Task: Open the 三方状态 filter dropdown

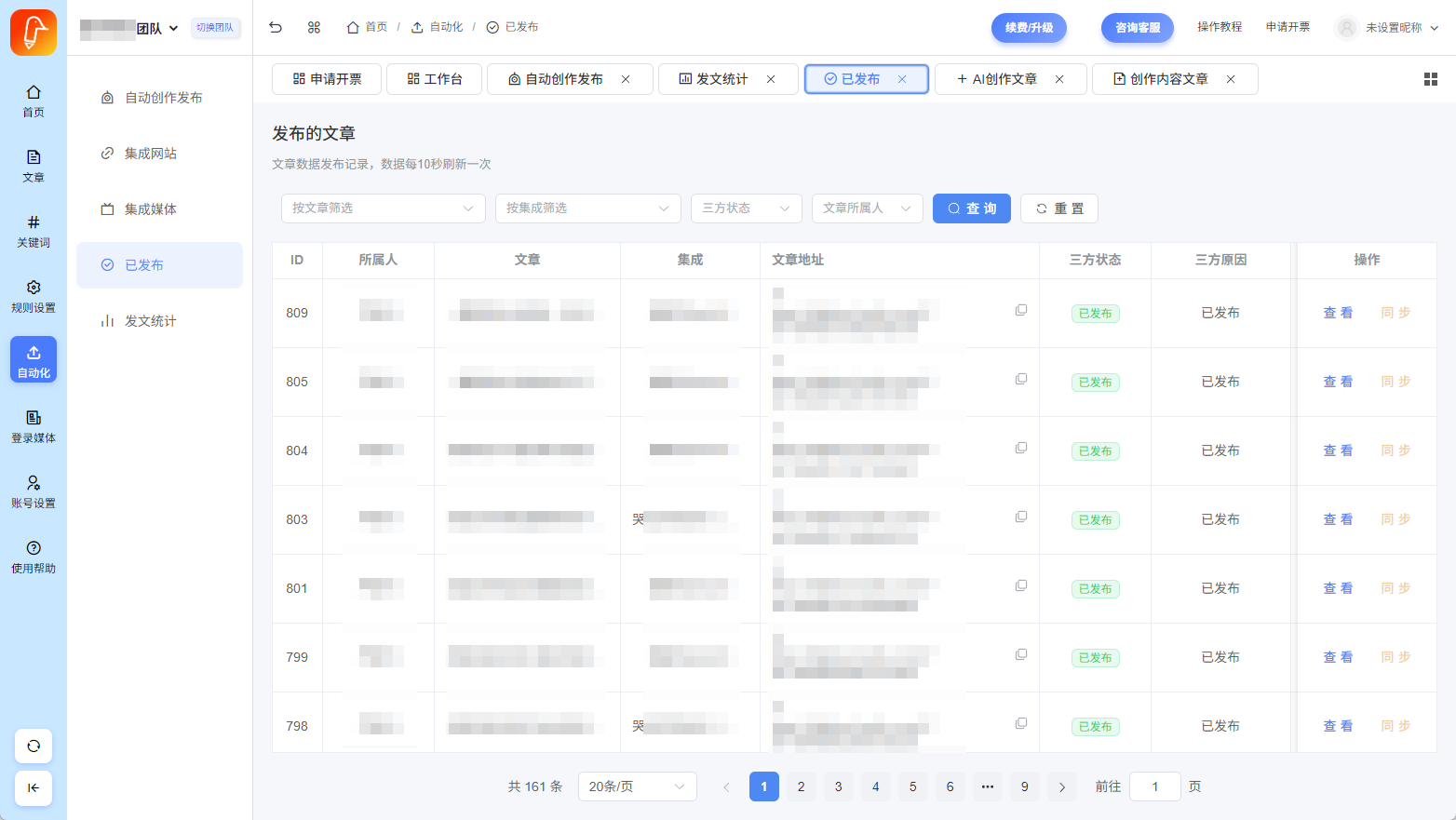Action: coord(746,208)
